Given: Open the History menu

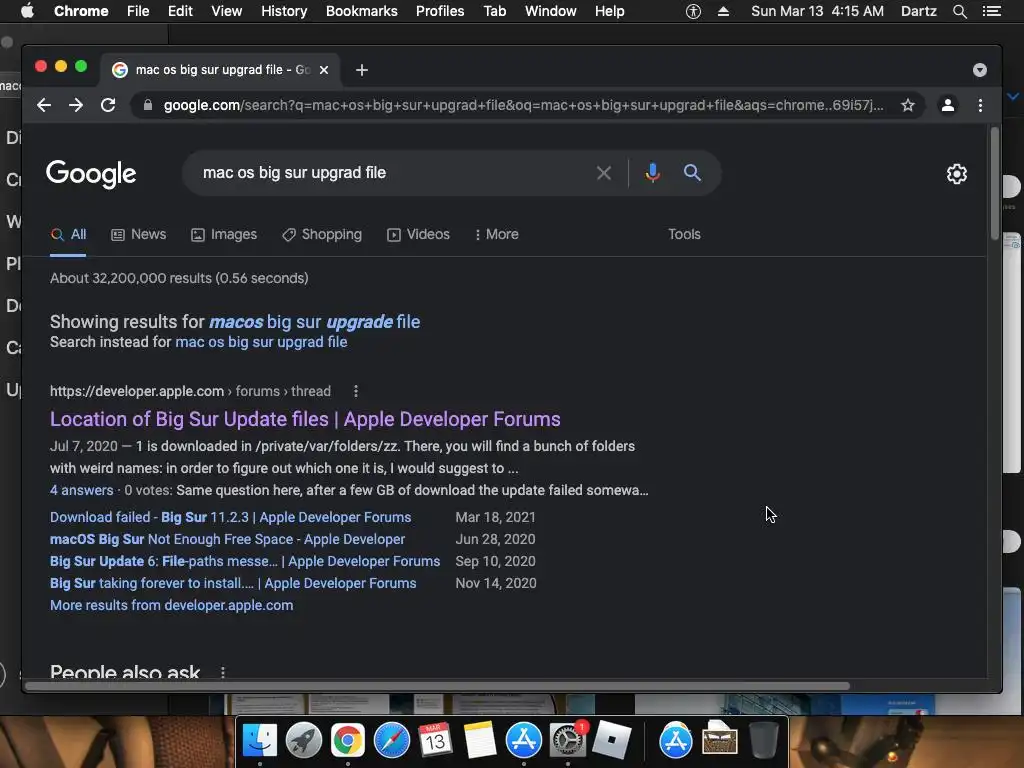Looking at the screenshot, I should click(x=284, y=11).
